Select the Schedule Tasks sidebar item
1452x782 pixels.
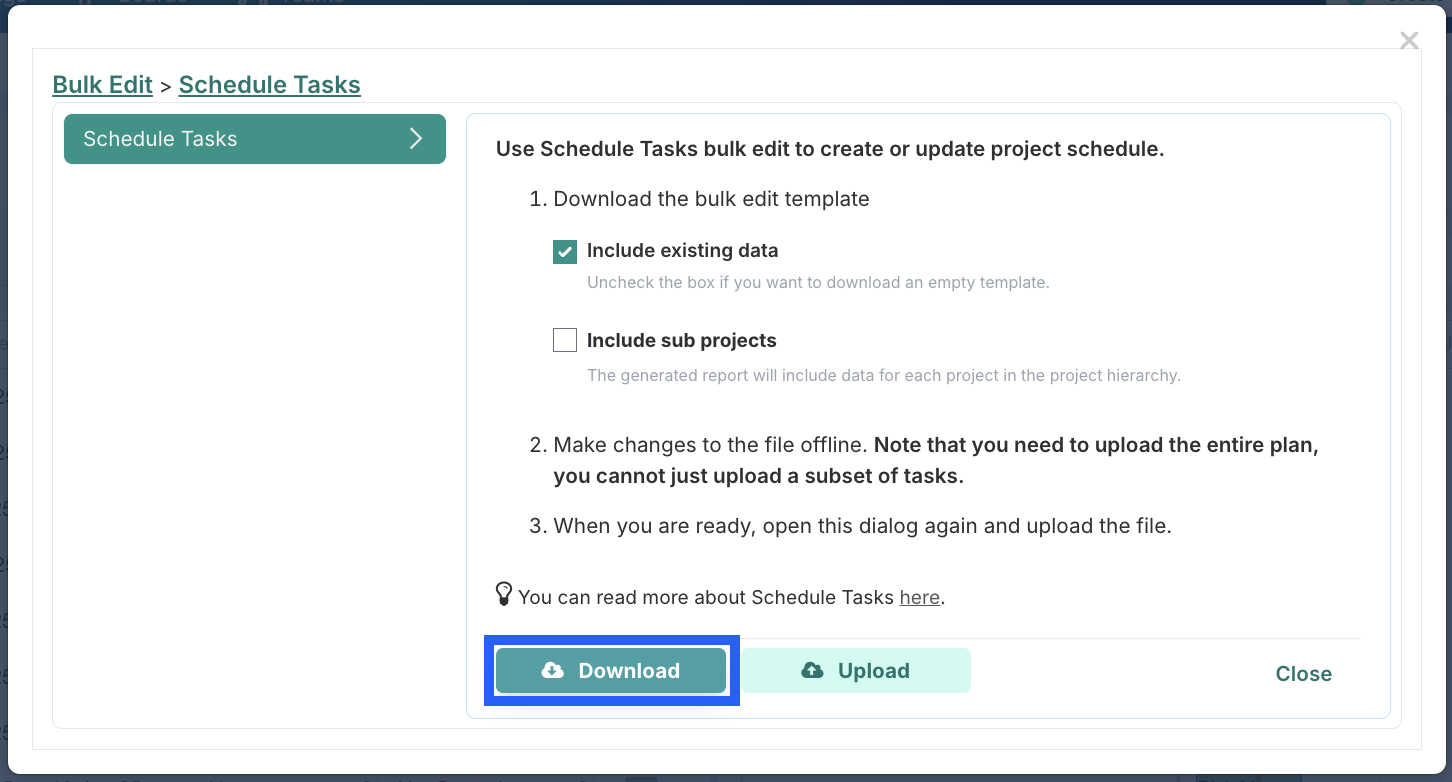coord(255,139)
